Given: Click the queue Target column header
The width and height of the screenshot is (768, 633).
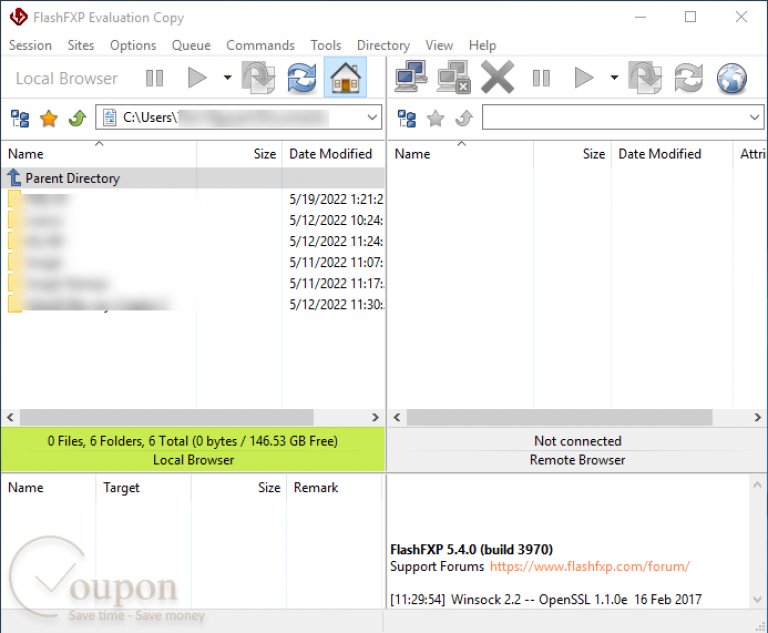Looking at the screenshot, I should (143, 487).
